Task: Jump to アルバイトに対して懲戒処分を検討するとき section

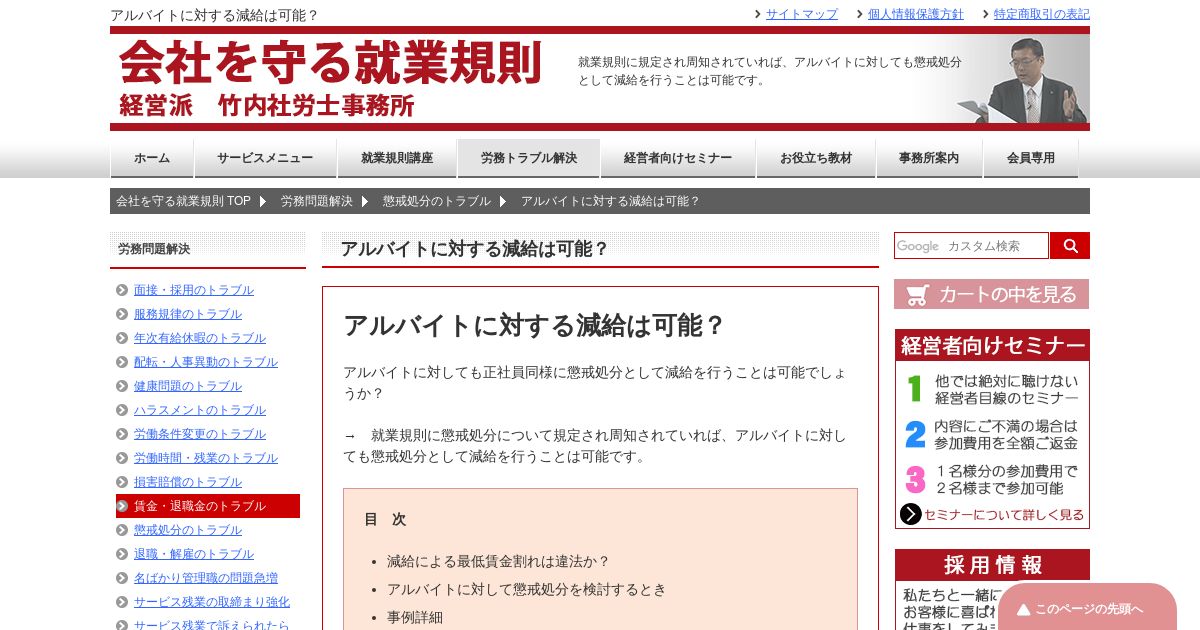Action: (x=526, y=590)
